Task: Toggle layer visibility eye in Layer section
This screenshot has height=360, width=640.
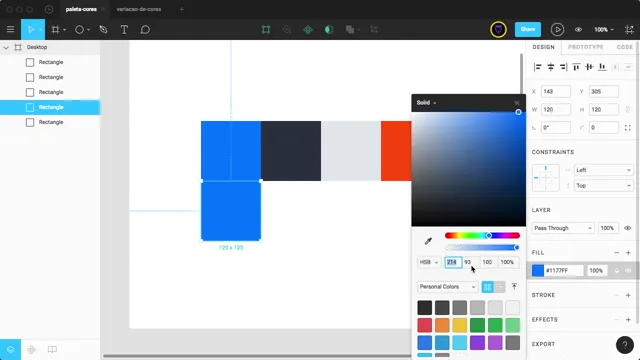Action: [x=628, y=228]
